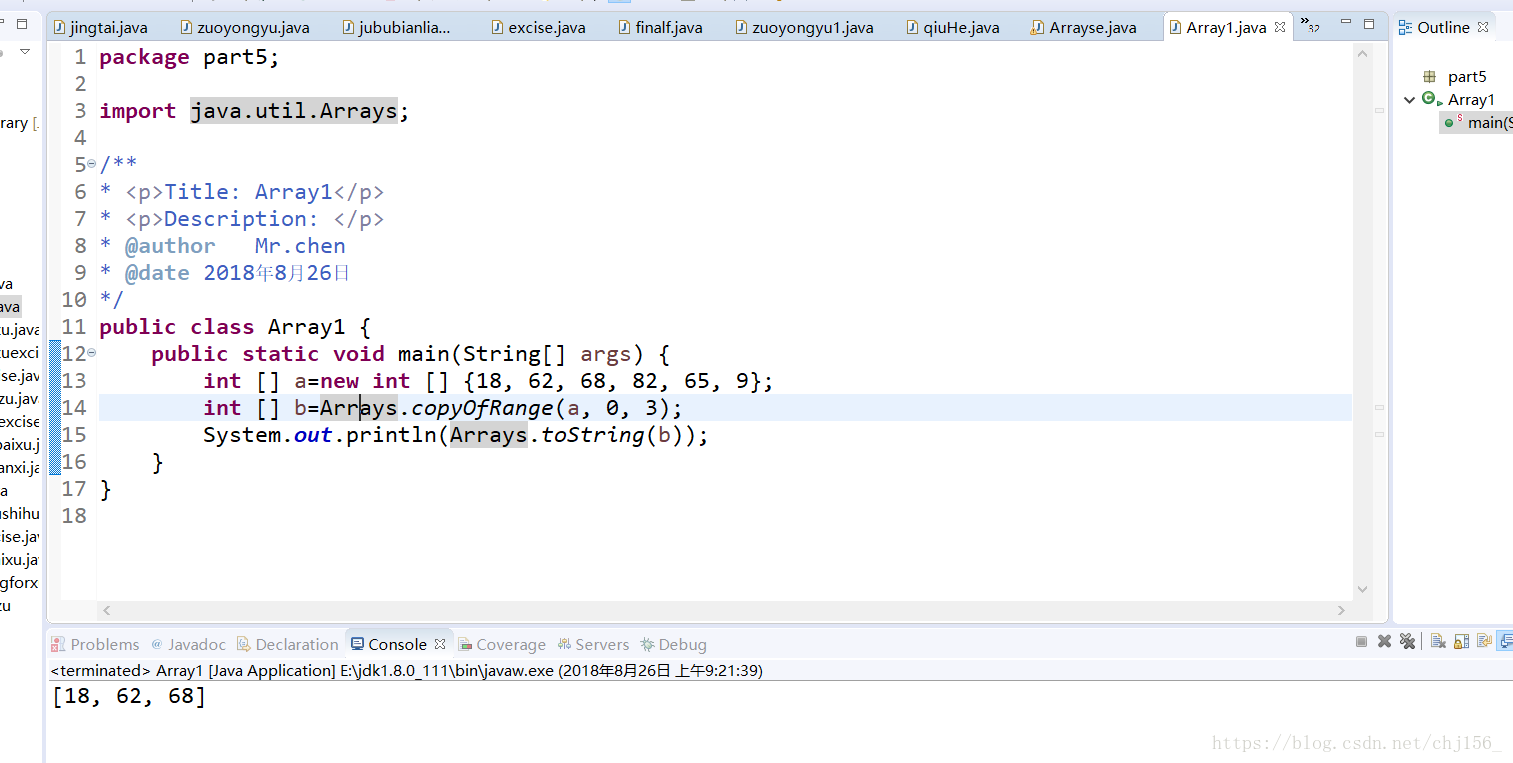This screenshot has width=1513, height=763.
Task: Click the package part5 declaration
Action: [x=189, y=57]
